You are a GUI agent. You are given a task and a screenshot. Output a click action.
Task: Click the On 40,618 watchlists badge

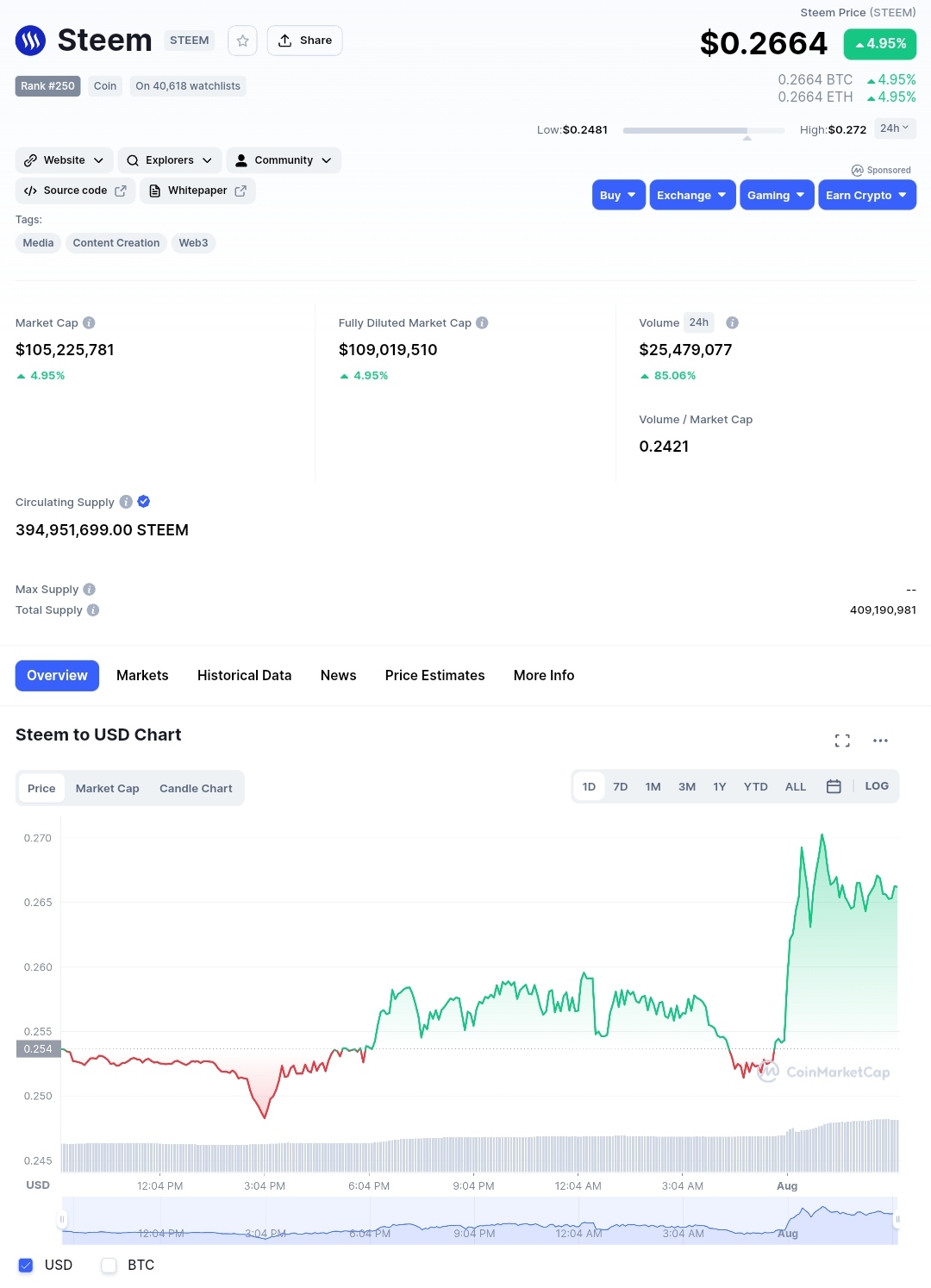(x=188, y=86)
